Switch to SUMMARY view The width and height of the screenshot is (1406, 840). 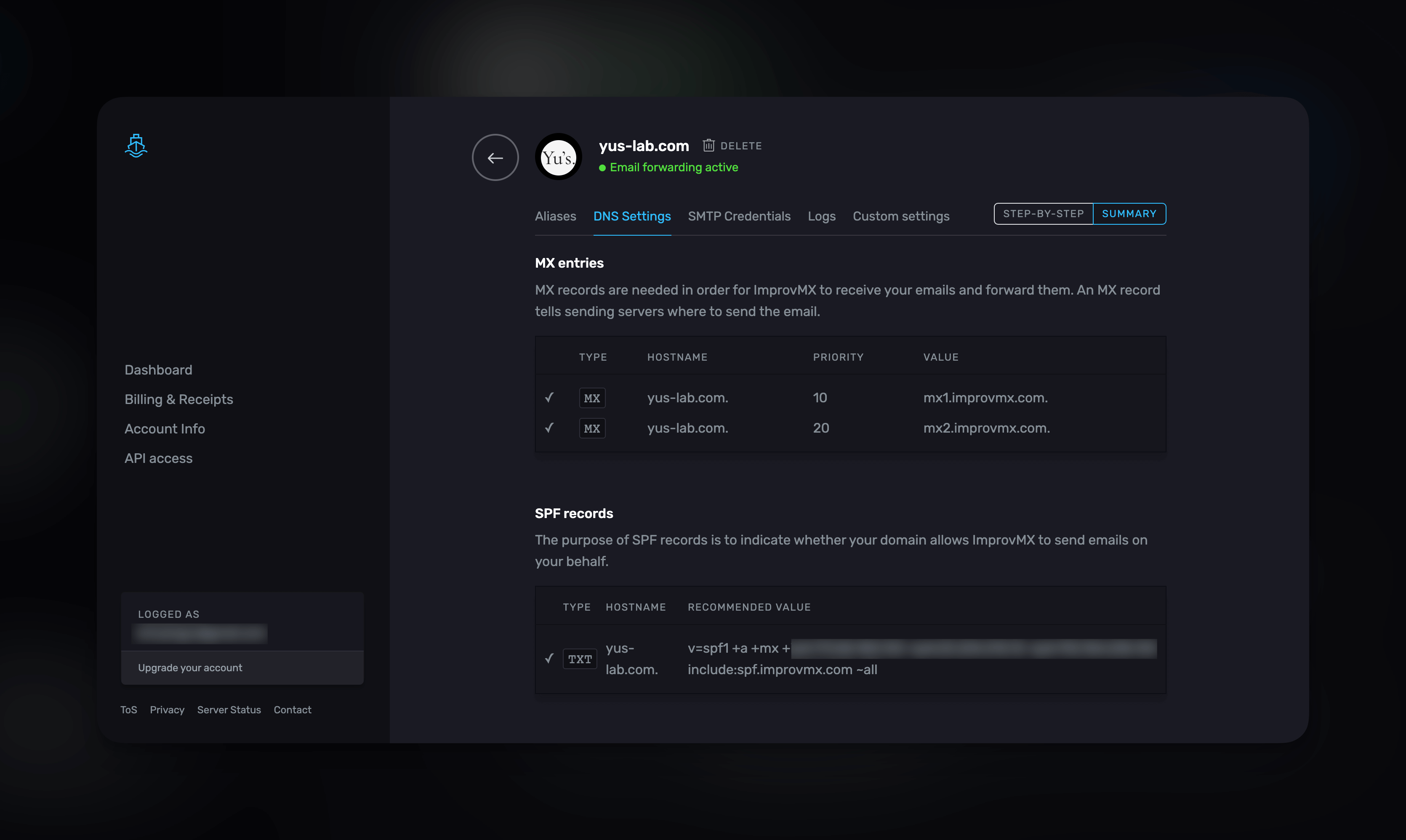pos(1129,214)
